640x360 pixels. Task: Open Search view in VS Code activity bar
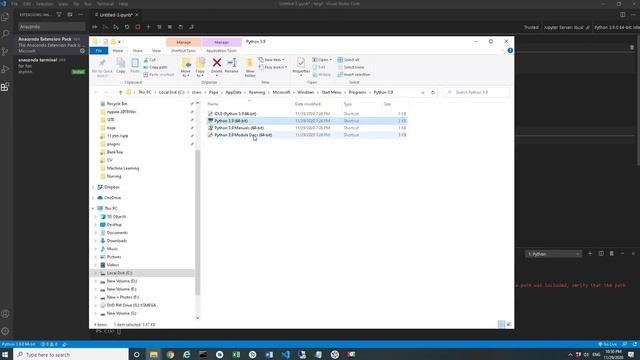[5, 34]
